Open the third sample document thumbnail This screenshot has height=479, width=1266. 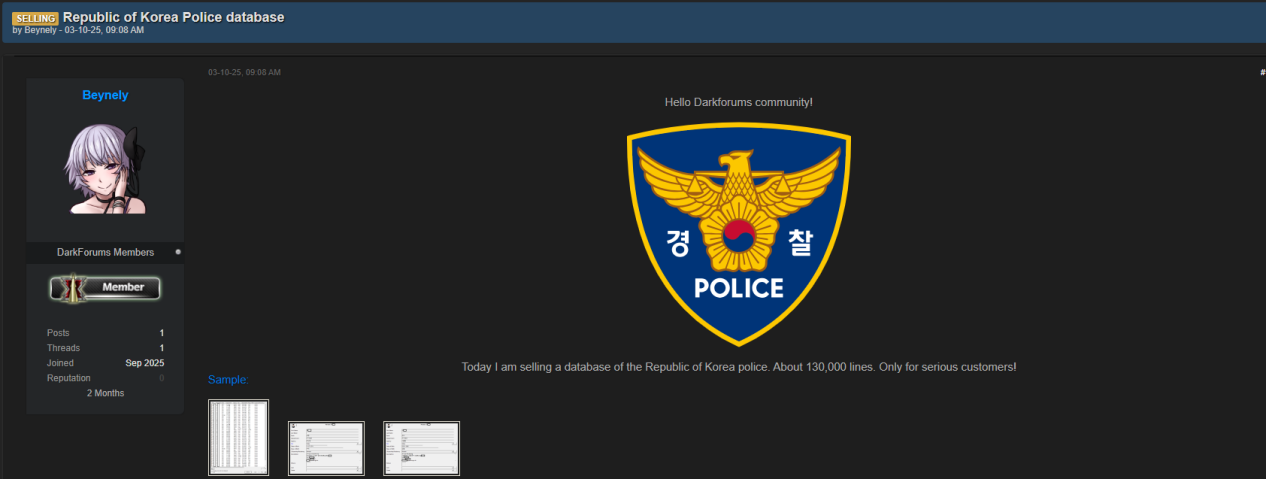pyautogui.click(x=421, y=448)
